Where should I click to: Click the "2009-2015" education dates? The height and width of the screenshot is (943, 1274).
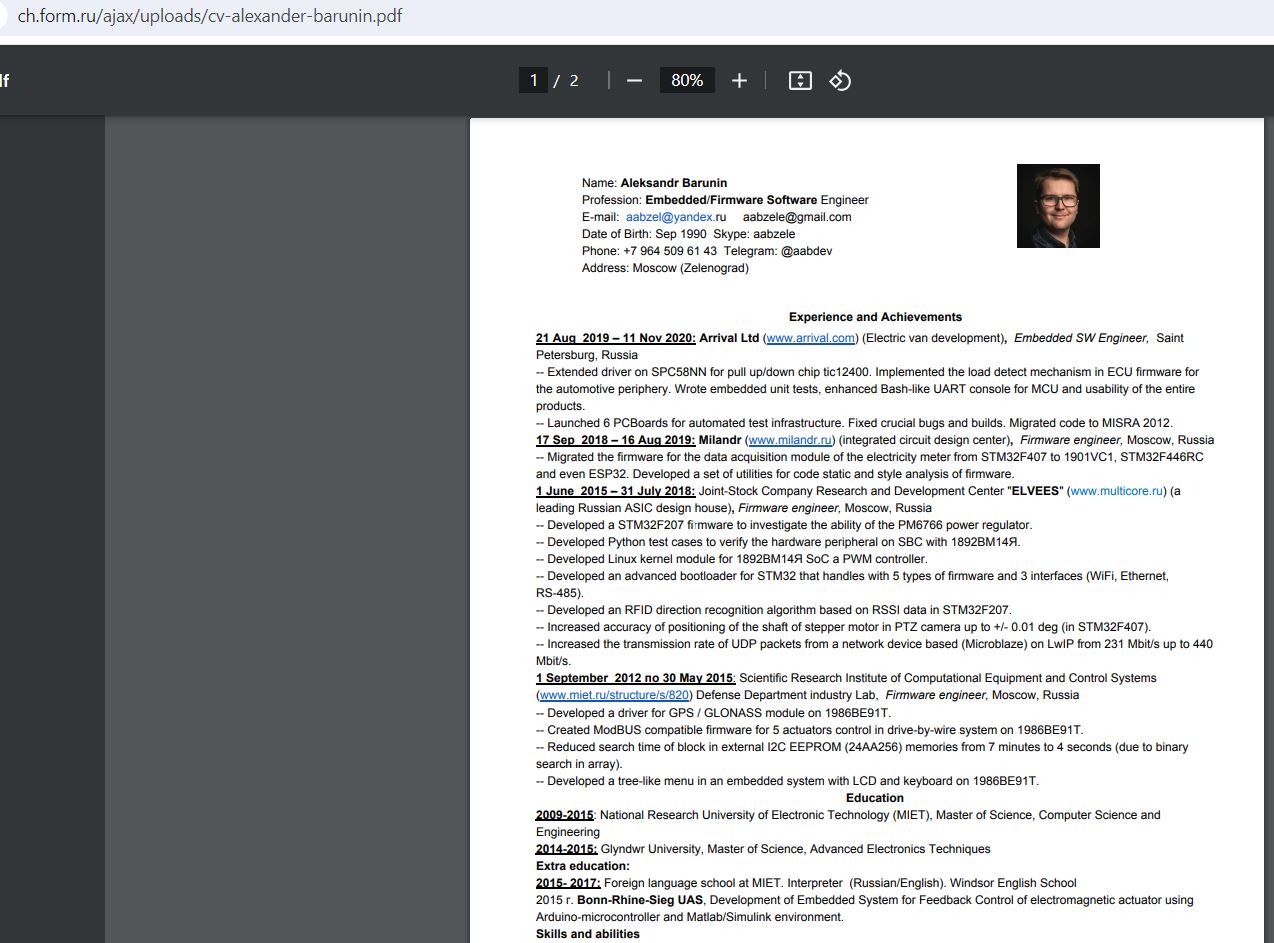click(565, 815)
